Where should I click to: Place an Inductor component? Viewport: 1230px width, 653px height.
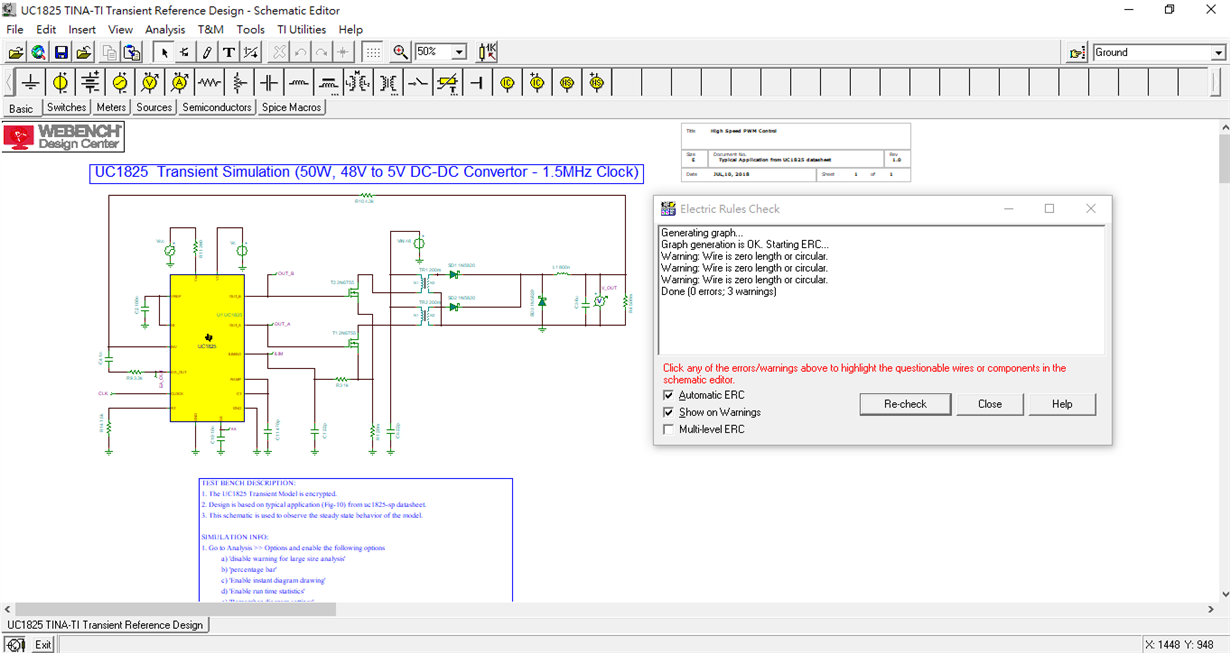point(298,82)
